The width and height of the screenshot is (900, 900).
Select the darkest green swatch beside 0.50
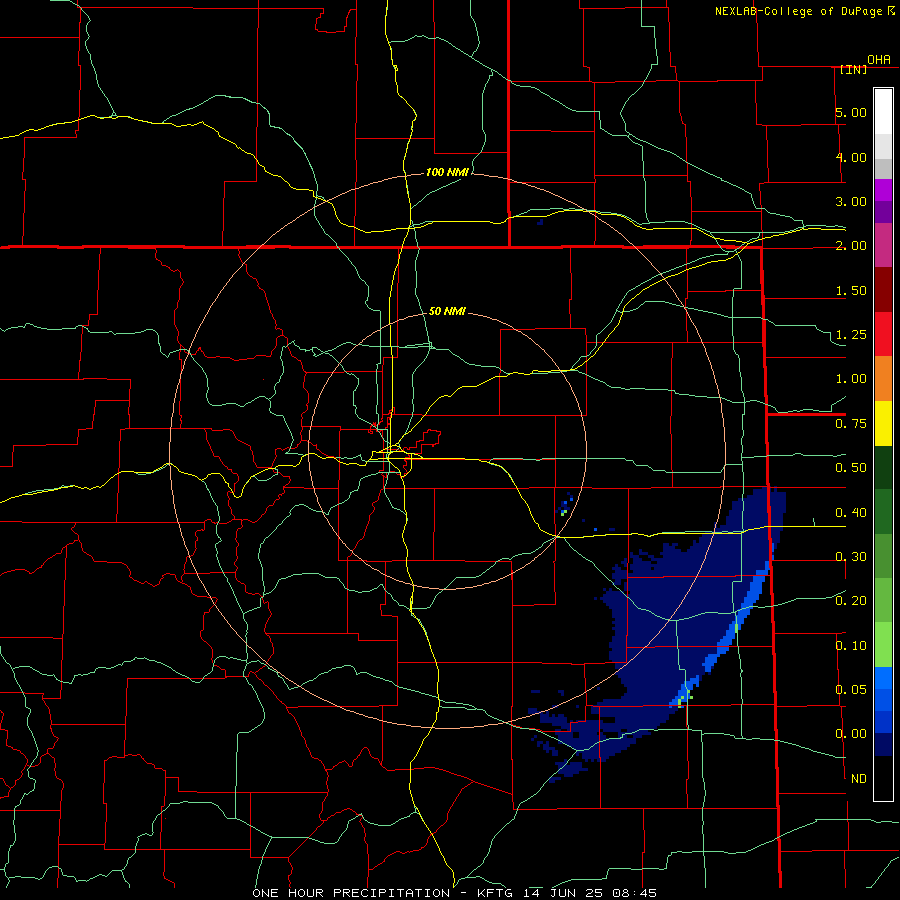883,467
